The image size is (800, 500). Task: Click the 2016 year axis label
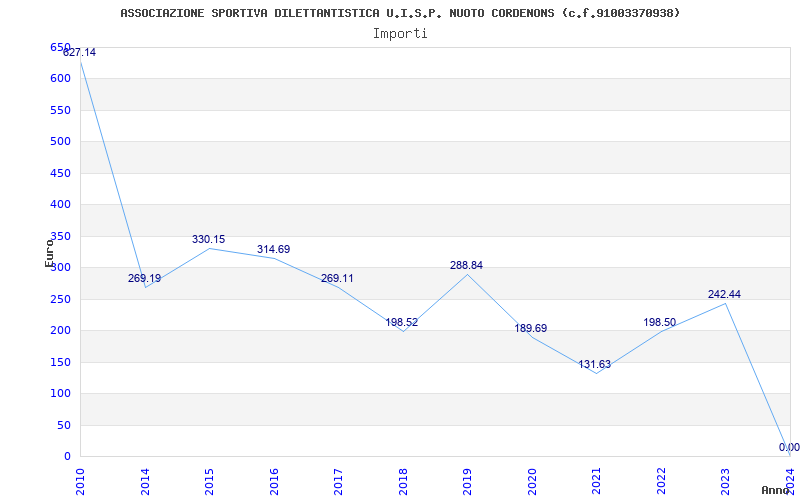[x=274, y=481]
